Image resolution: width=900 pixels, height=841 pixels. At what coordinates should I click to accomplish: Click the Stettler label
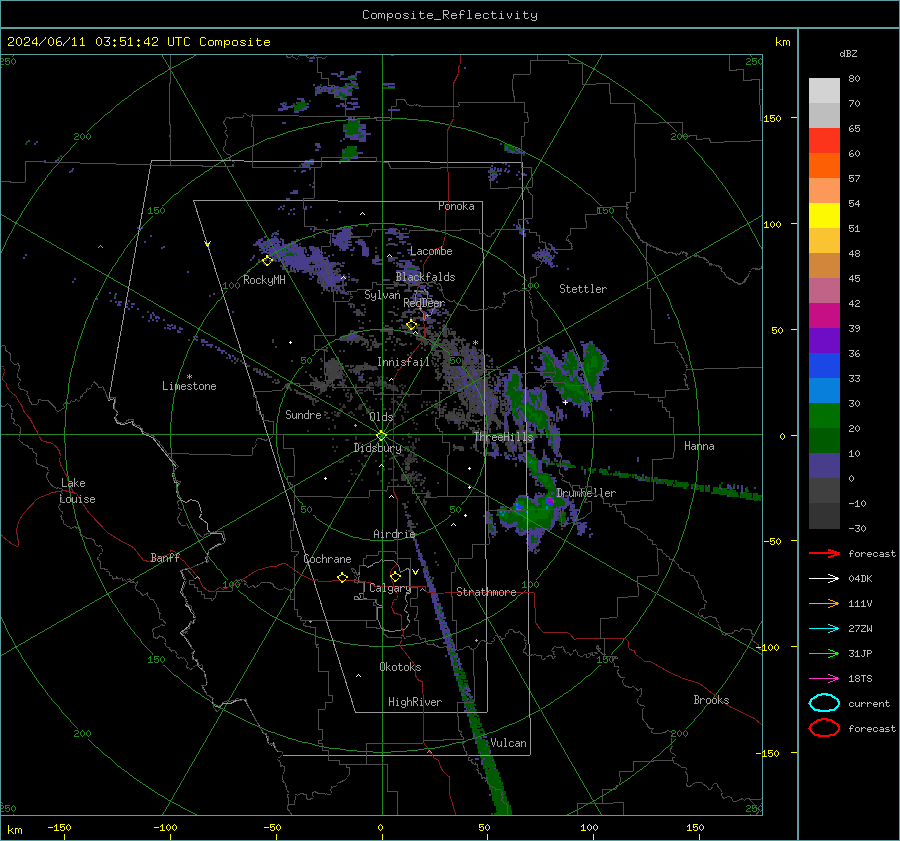coord(583,289)
